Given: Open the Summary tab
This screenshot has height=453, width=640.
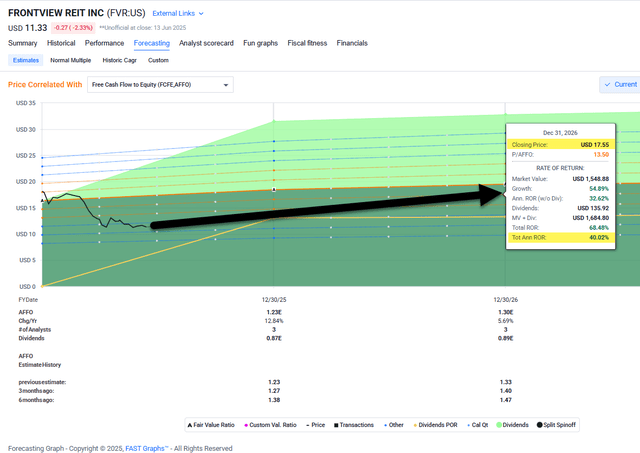Looking at the screenshot, I should [x=22, y=43].
